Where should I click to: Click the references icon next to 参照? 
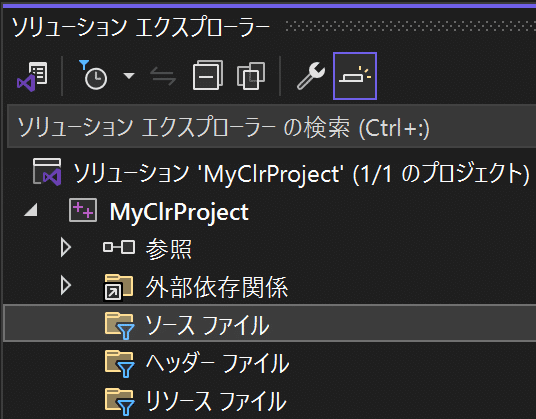(x=119, y=247)
